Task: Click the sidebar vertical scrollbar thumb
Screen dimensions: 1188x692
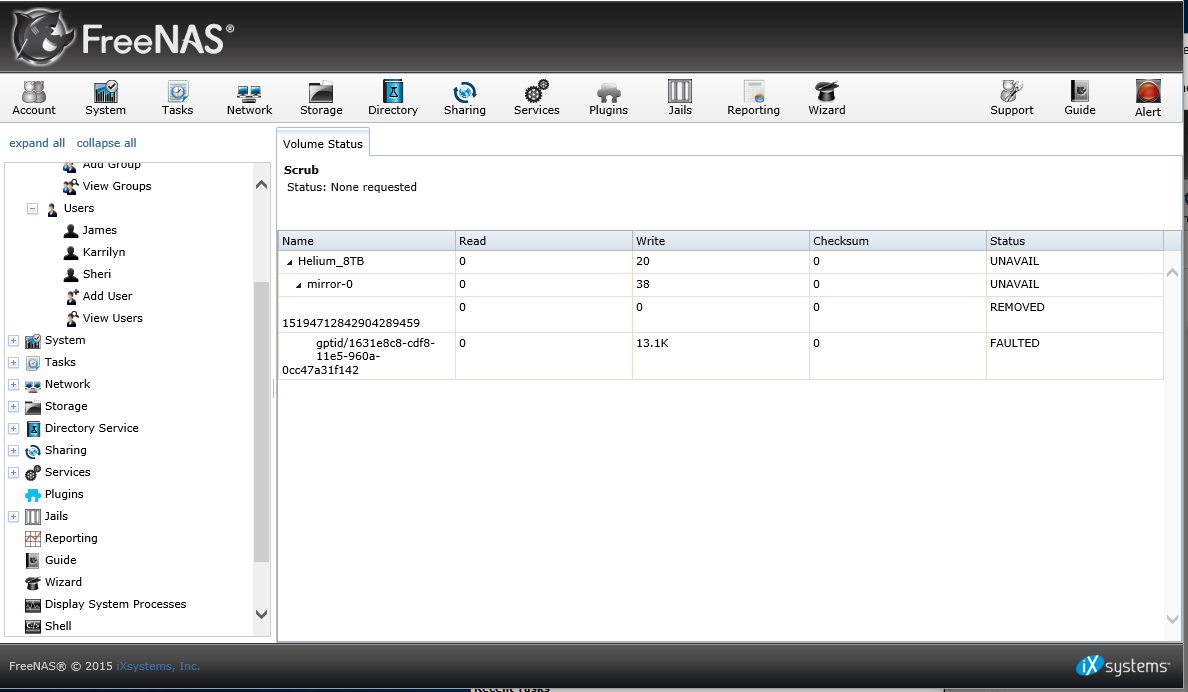Action: tap(261, 421)
